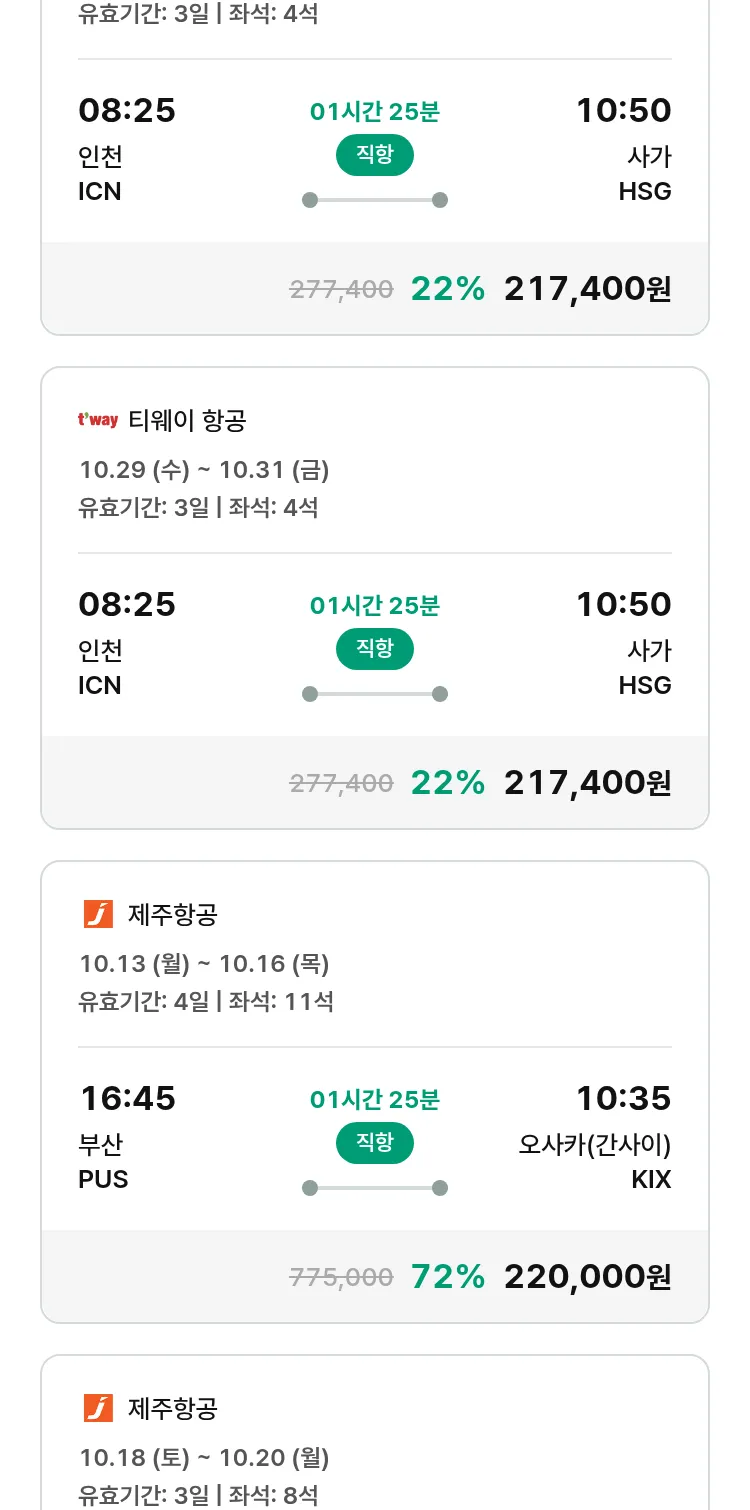Tap the crossed-out 775,000 original price
Screen dimensions: 750x1510
click(341, 1277)
